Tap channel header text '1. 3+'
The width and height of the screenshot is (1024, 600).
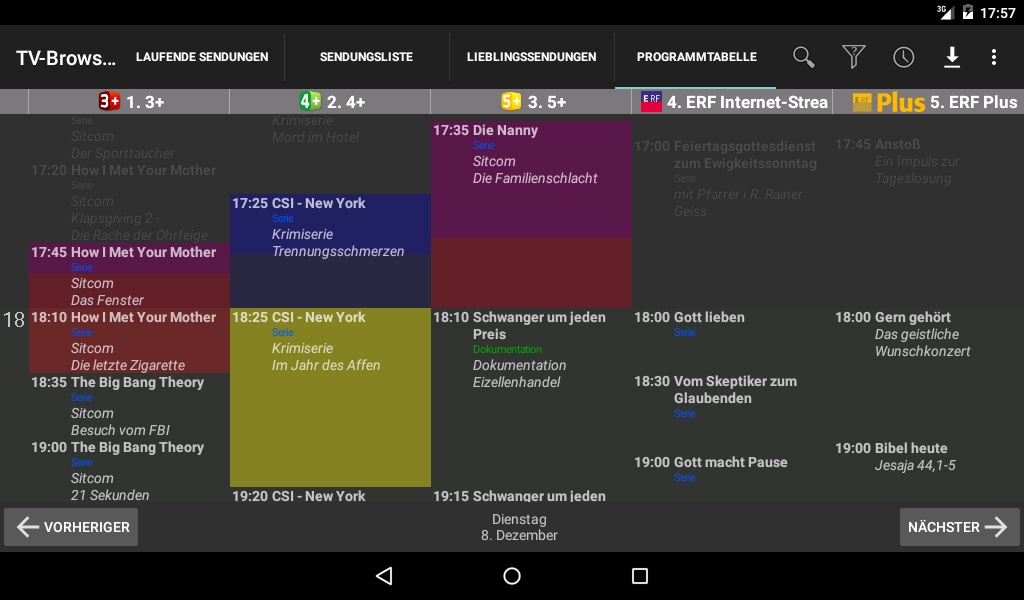(145, 102)
